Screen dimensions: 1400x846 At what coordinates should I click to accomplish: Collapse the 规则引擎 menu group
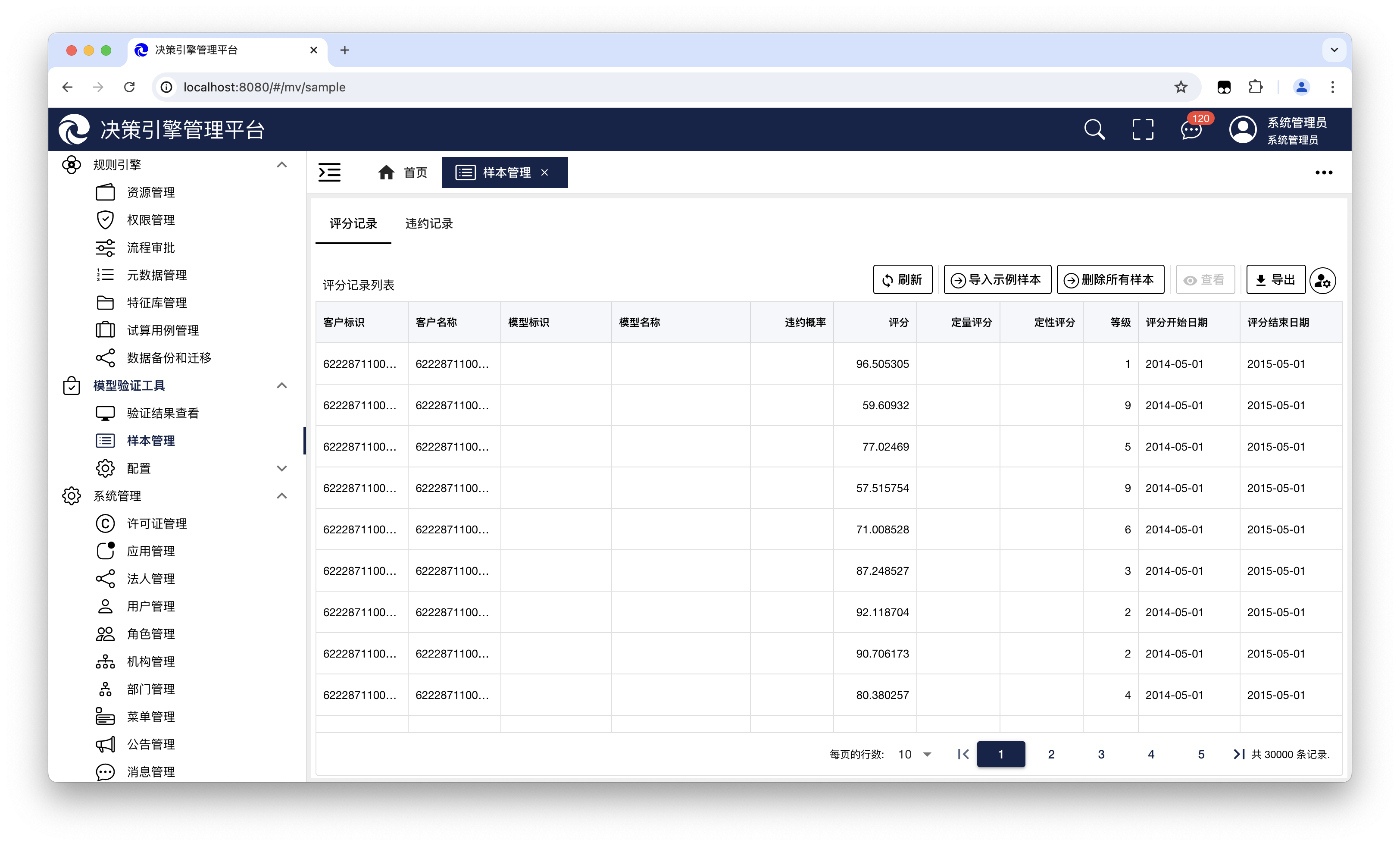pos(281,165)
